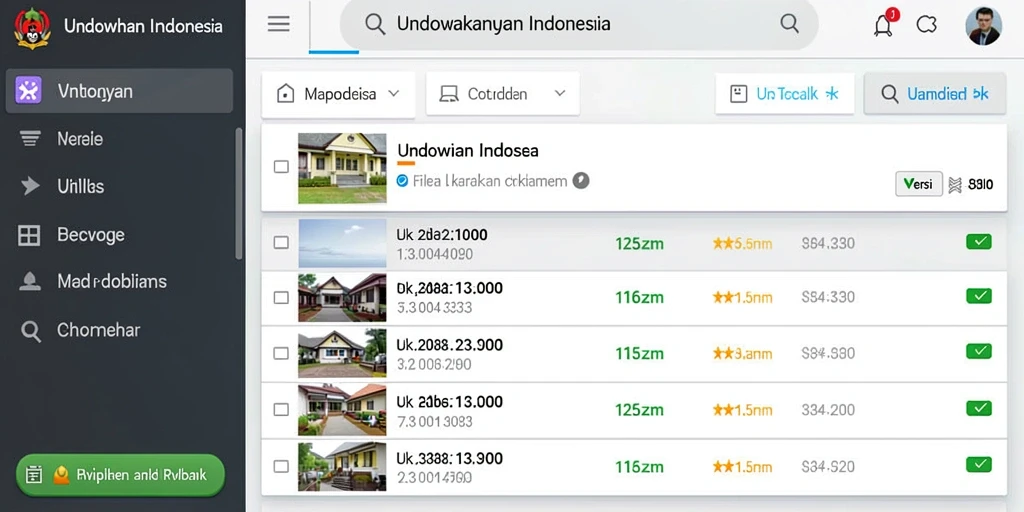This screenshot has width=1024, height=512.
Task: Click the house icon in Mapodeisa dropdown
Action: (x=285, y=94)
